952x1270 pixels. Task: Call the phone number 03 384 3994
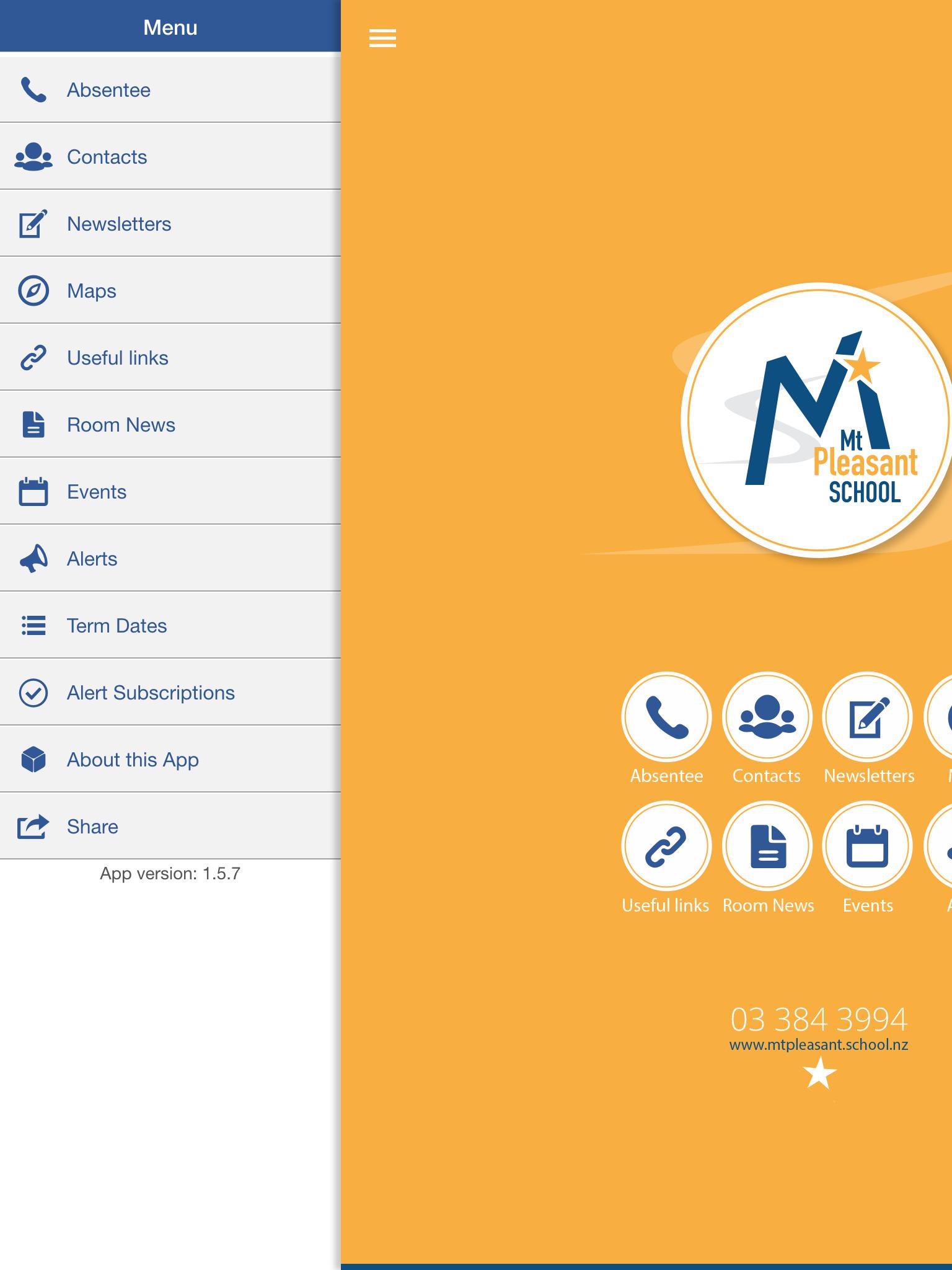pos(819,1019)
